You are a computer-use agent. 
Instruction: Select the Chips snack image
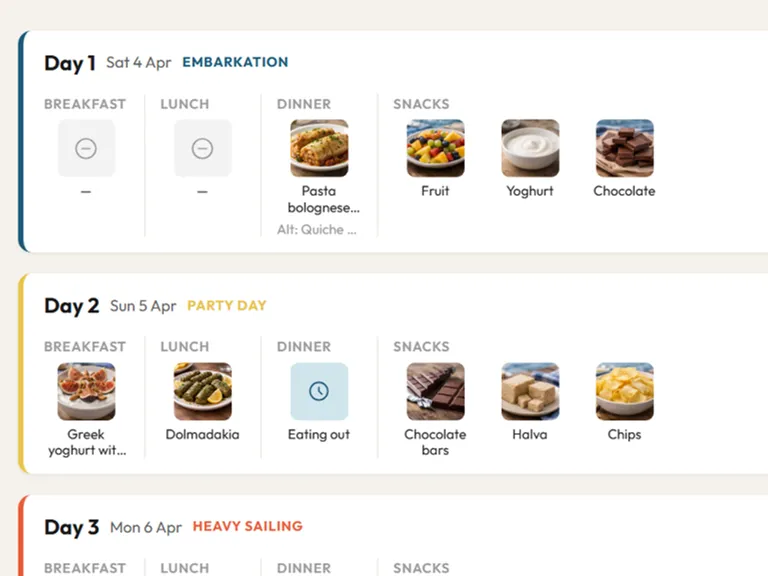[624, 391]
